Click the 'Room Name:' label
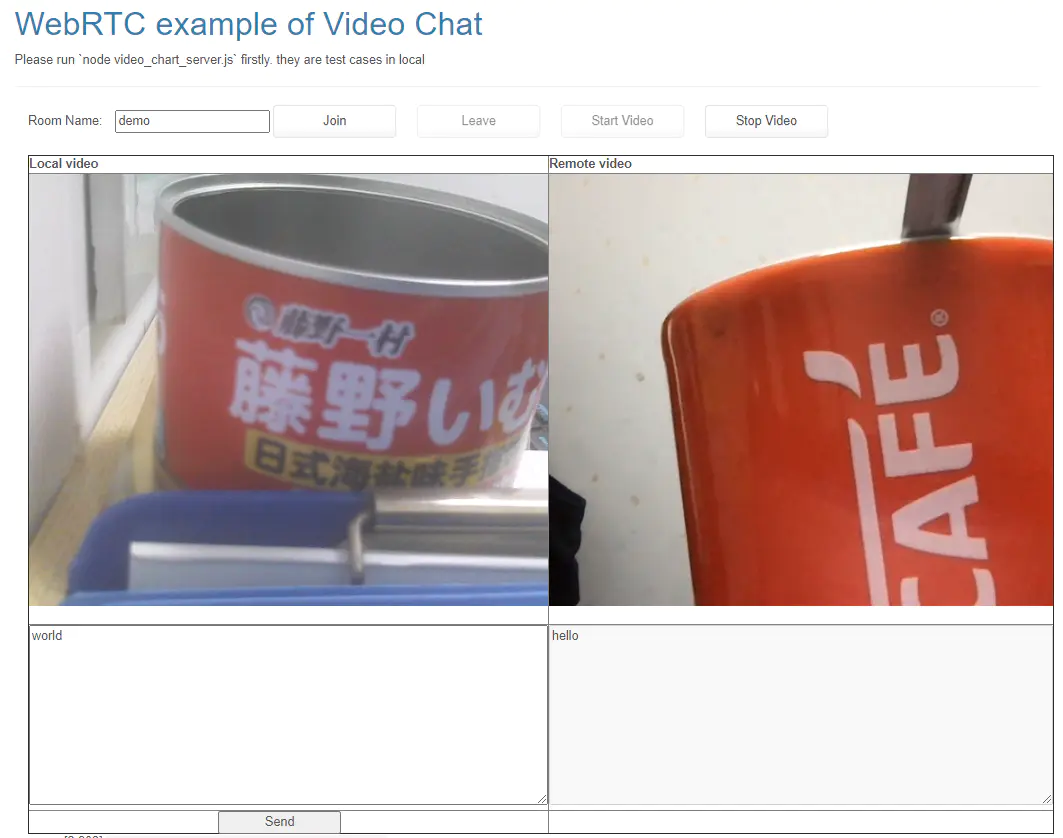Screen dimensions: 1063x838 64,121
